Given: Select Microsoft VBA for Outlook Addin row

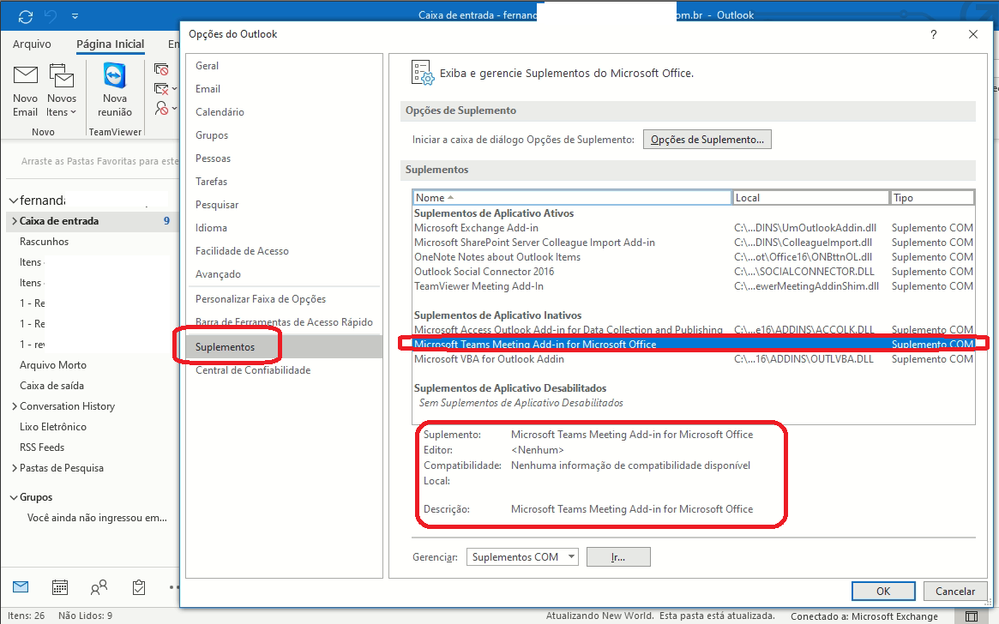Looking at the screenshot, I should tap(694, 359).
